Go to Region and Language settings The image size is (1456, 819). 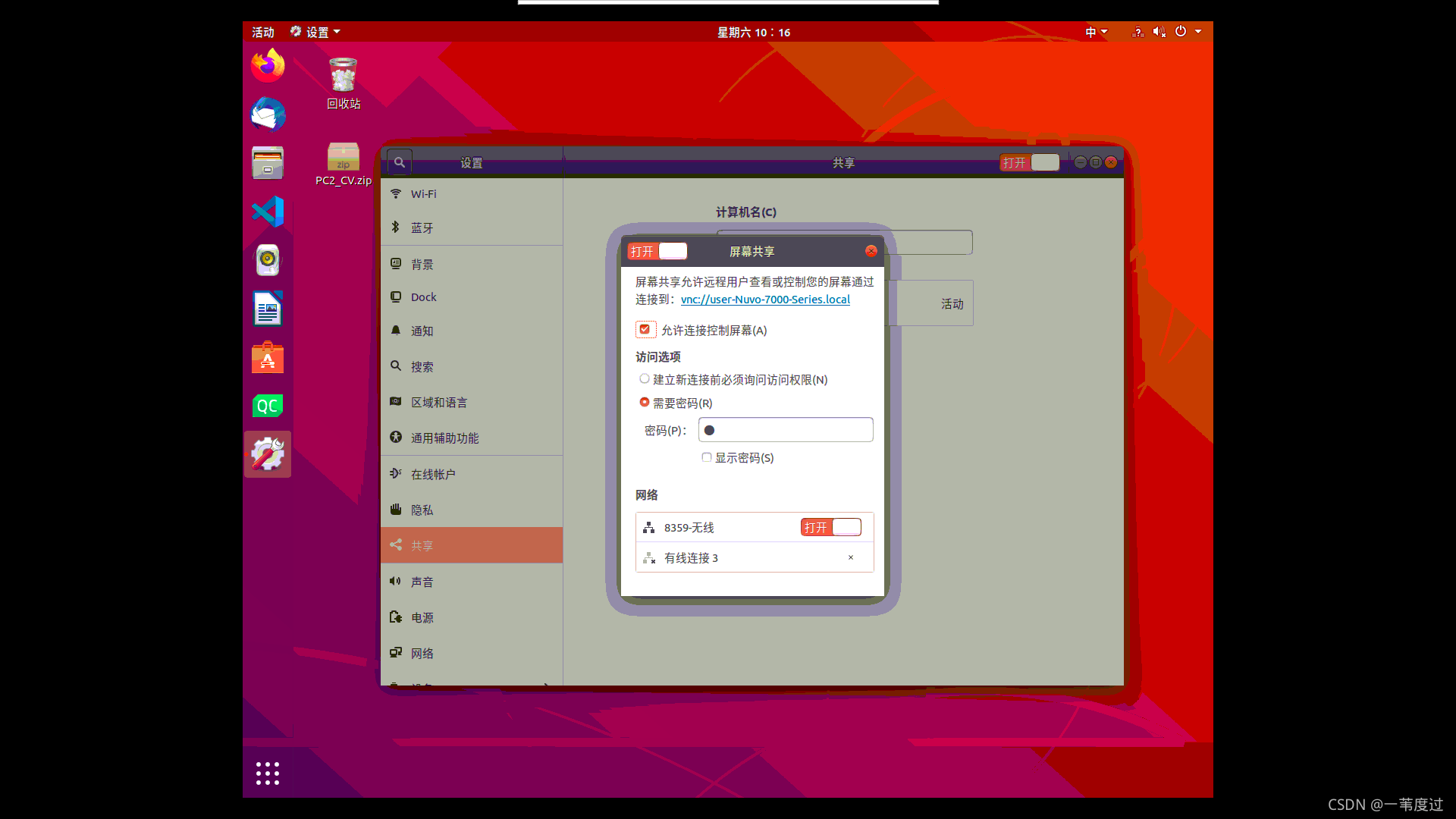coord(472,402)
